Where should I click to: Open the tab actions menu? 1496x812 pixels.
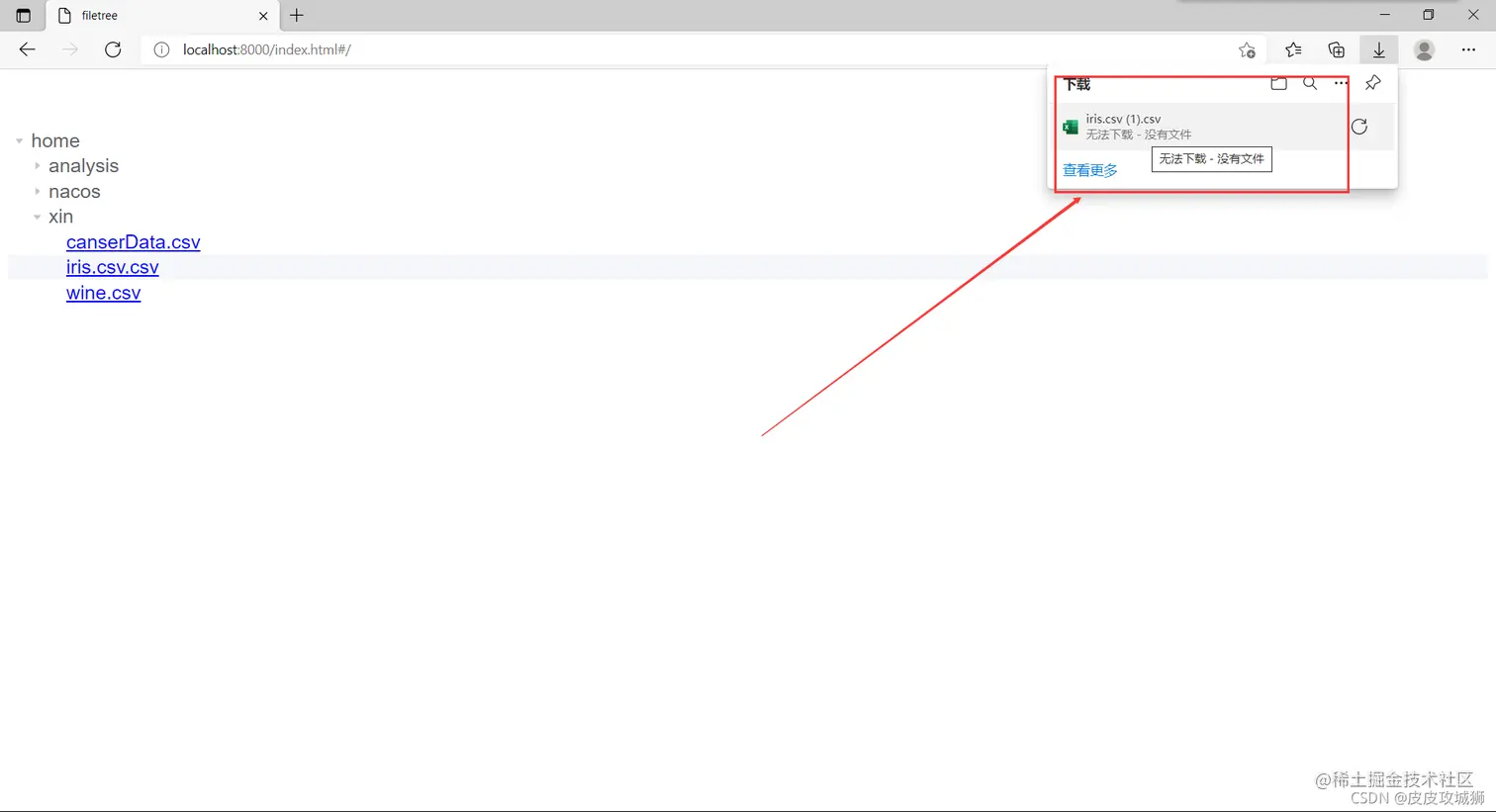point(24,16)
